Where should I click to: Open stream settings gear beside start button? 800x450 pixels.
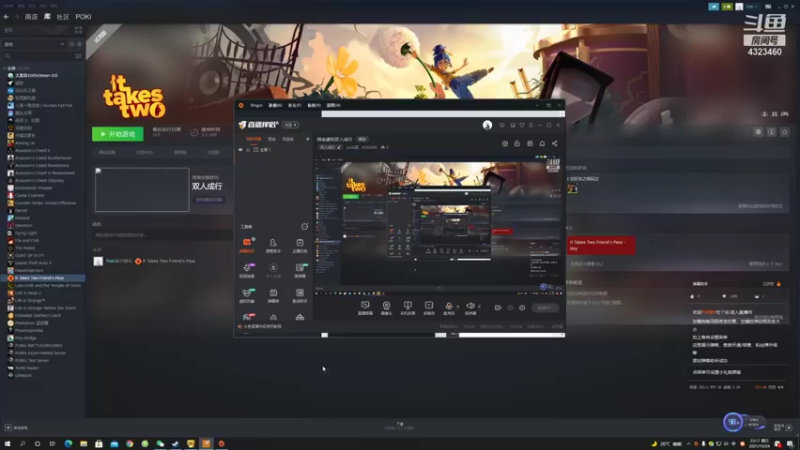(x=522, y=308)
